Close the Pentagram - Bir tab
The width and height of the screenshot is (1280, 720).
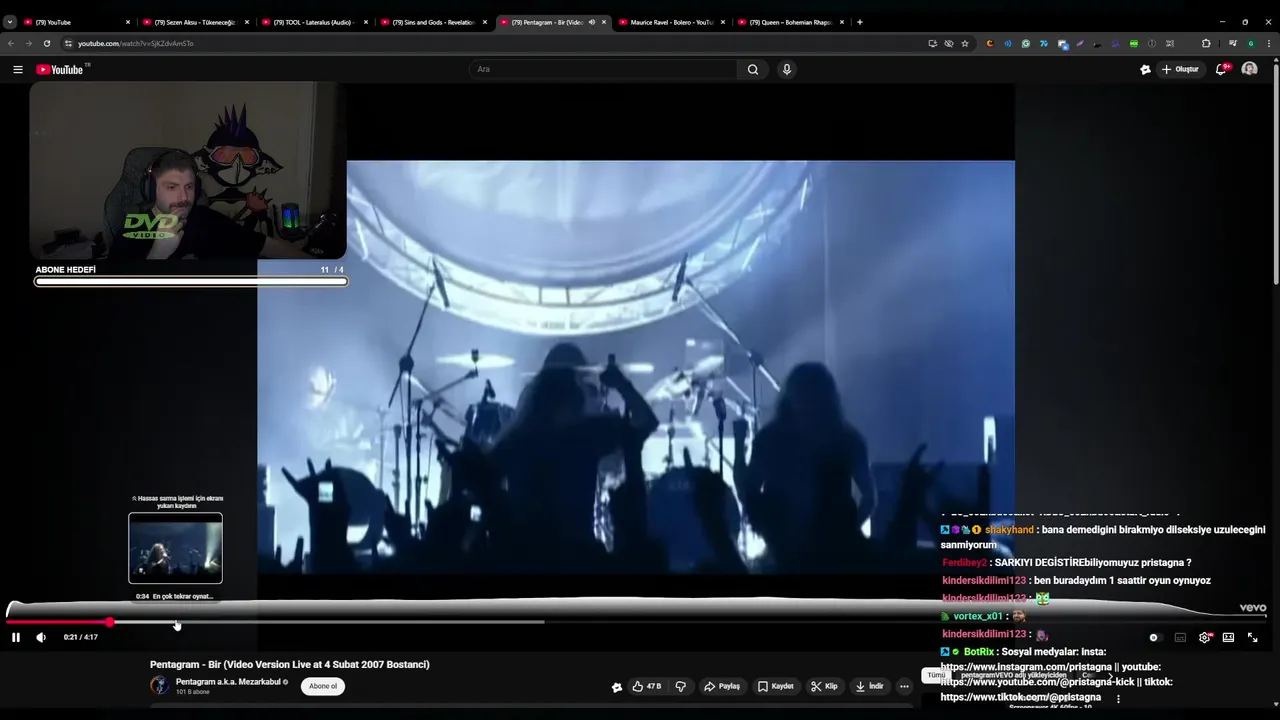pyautogui.click(x=604, y=22)
